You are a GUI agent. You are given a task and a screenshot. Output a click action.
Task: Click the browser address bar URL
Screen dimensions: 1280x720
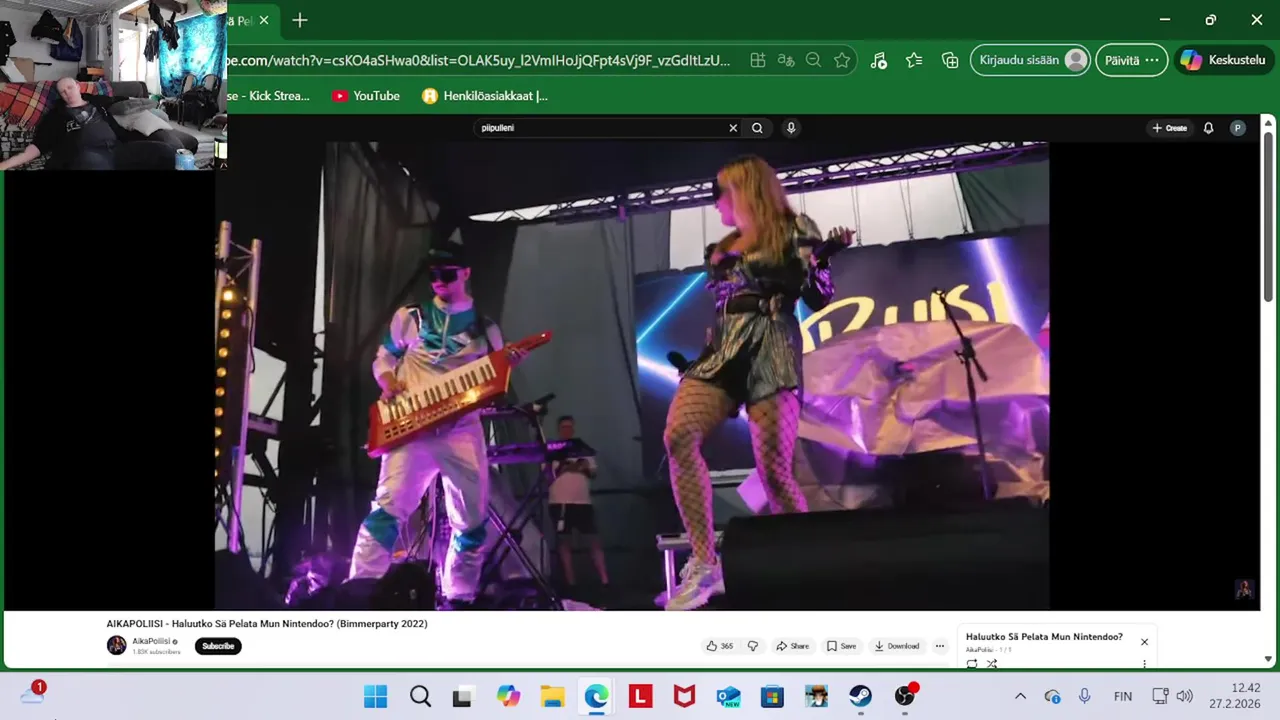pyautogui.click(x=479, y=60)
